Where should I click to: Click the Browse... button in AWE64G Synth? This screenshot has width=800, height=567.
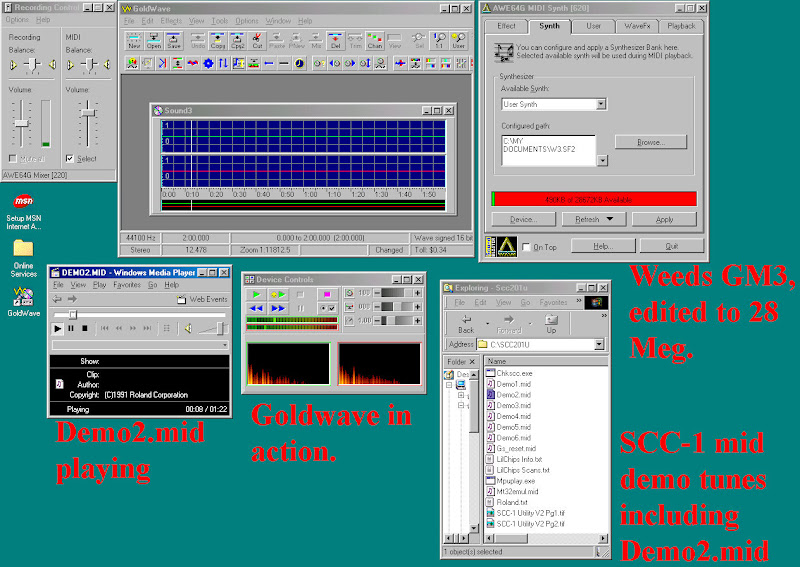651,142
